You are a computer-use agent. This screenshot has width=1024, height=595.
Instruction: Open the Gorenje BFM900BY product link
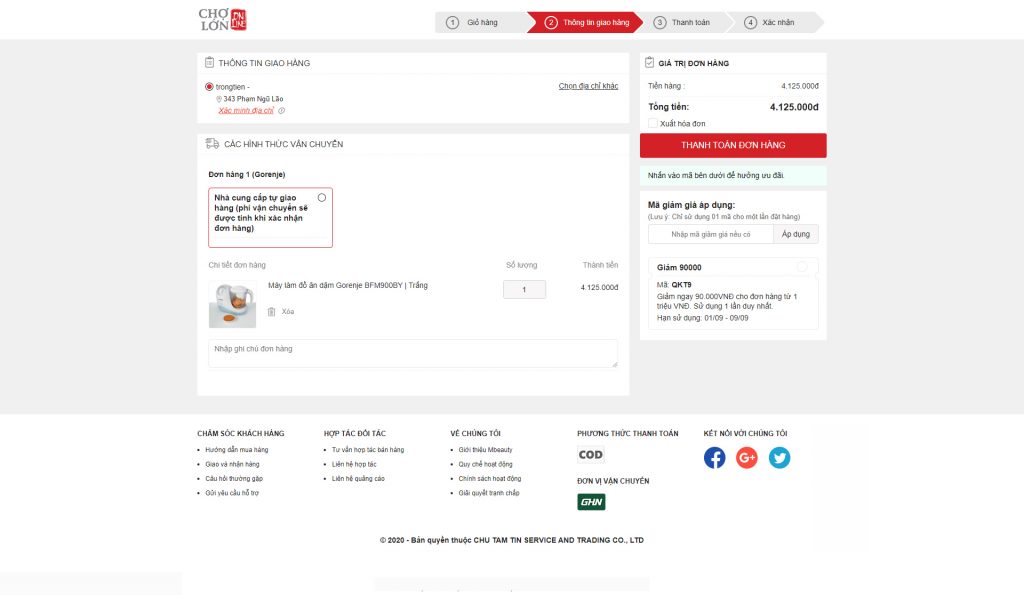[347, 285]
